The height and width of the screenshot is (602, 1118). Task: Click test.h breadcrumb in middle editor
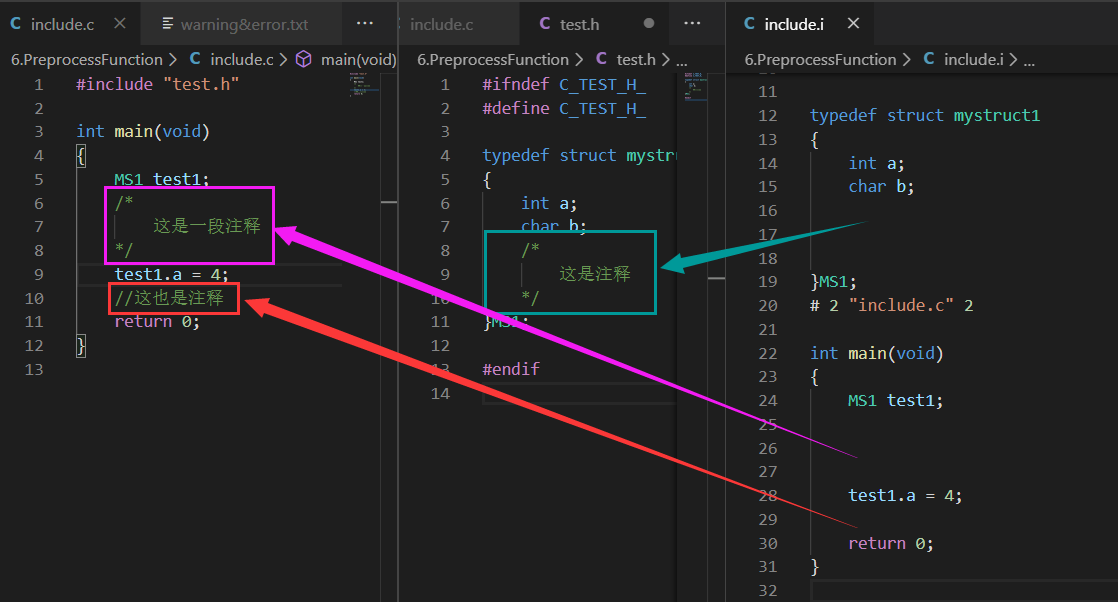coord(636,60)
